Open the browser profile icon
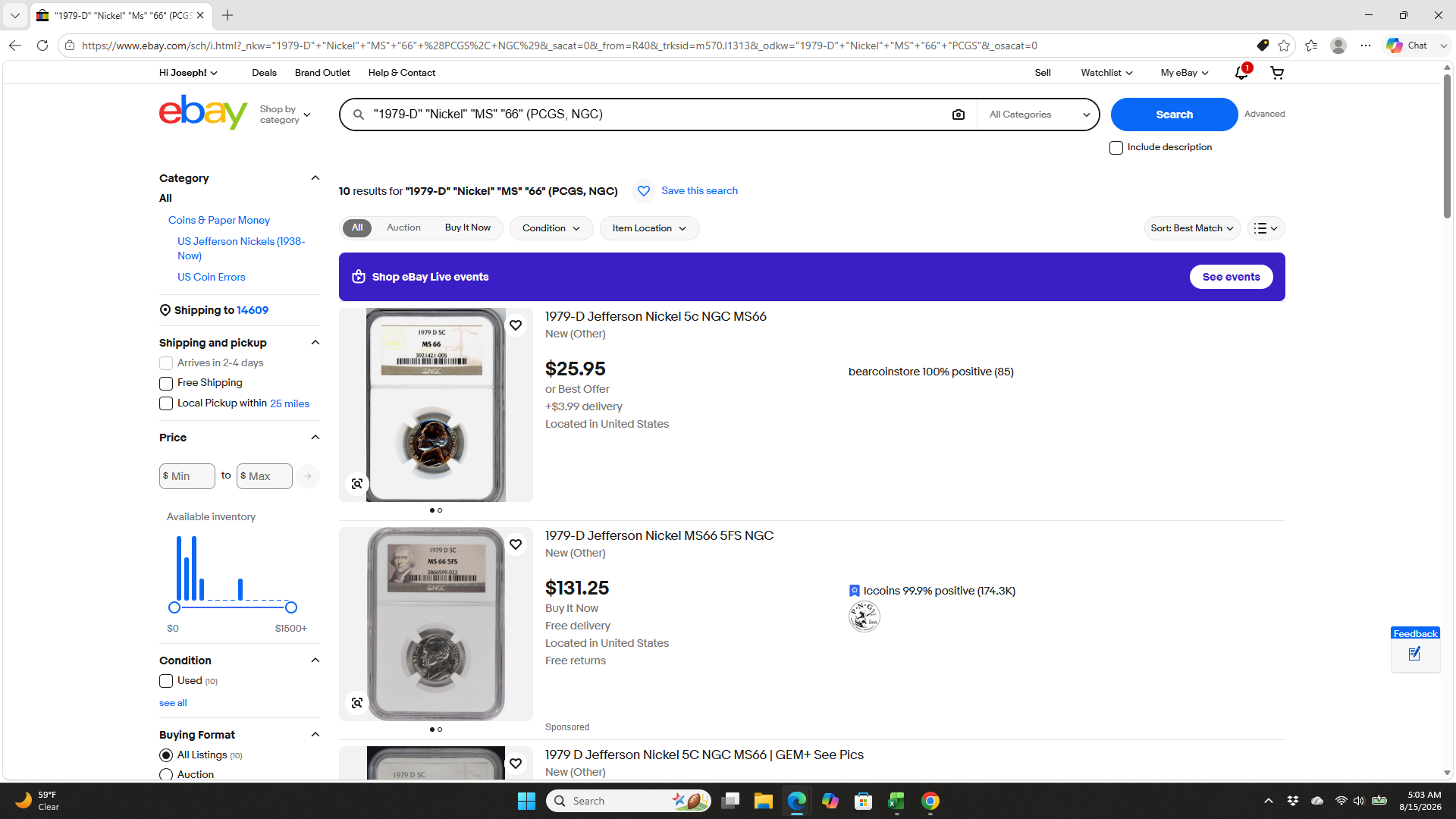Screen dimensions: 1456x819 1338,45
